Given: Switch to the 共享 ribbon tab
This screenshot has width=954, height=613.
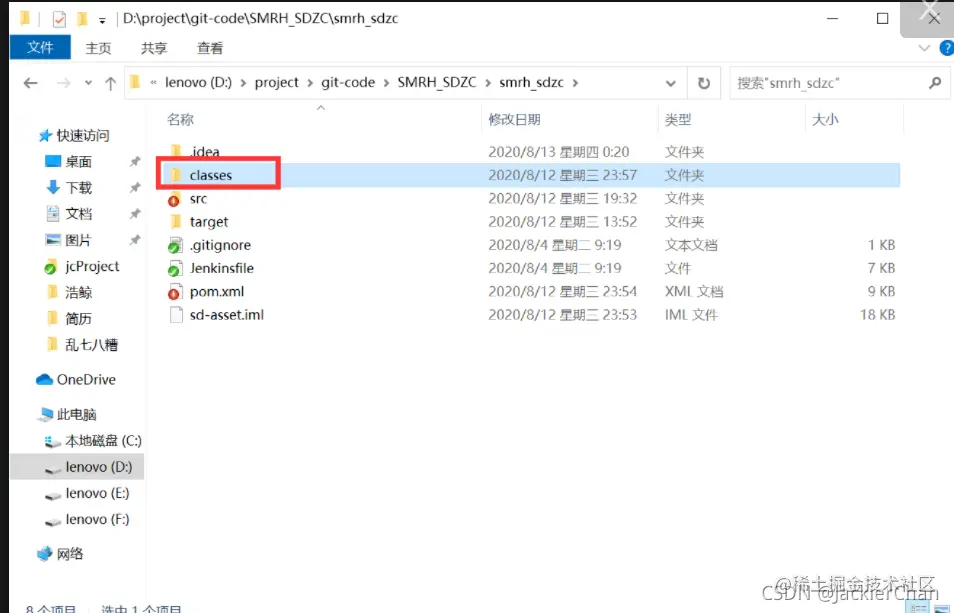Looking at the screenshot, I should [154, 47].
